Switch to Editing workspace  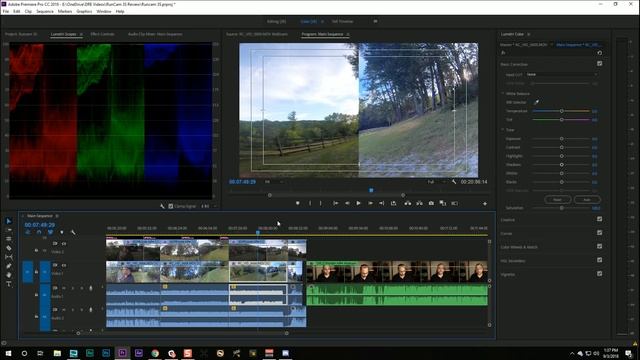[x=276, y=21]
